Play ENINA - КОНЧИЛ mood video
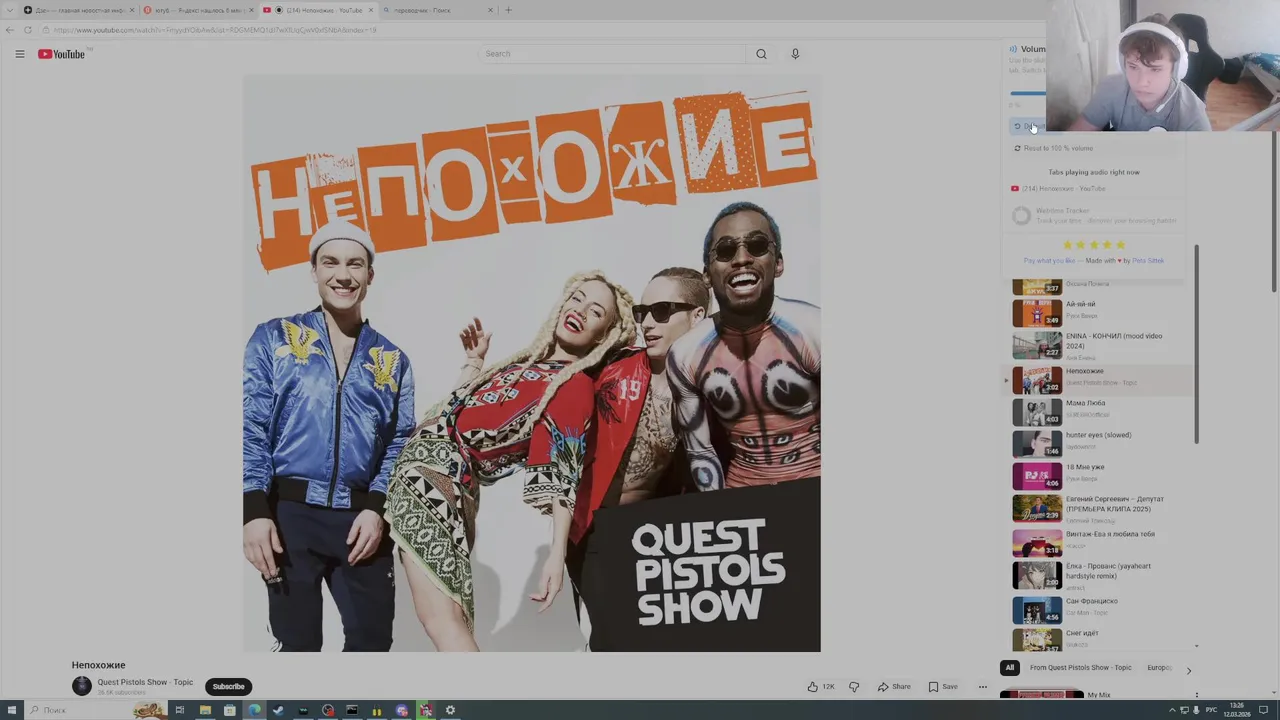Image resolution: width=1280 pixels, height=720 pixels. tap(1100, 346)
